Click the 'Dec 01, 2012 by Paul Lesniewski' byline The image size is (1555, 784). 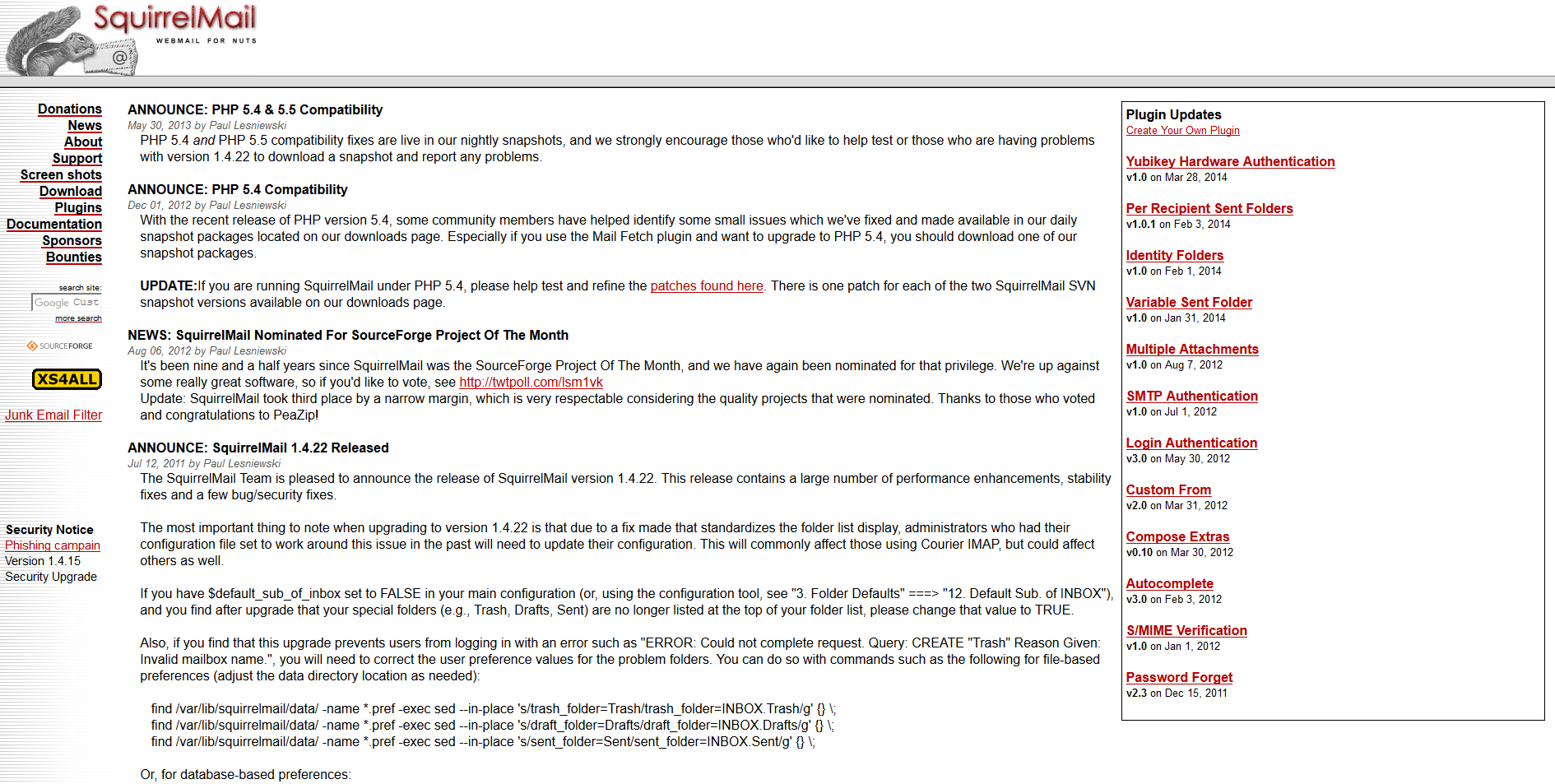coord(207,206)
